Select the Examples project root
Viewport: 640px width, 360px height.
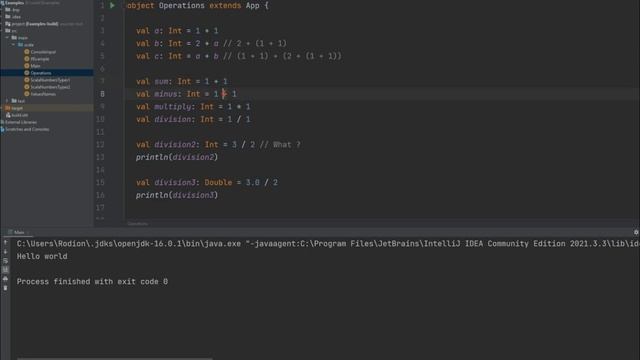(14, 3)
